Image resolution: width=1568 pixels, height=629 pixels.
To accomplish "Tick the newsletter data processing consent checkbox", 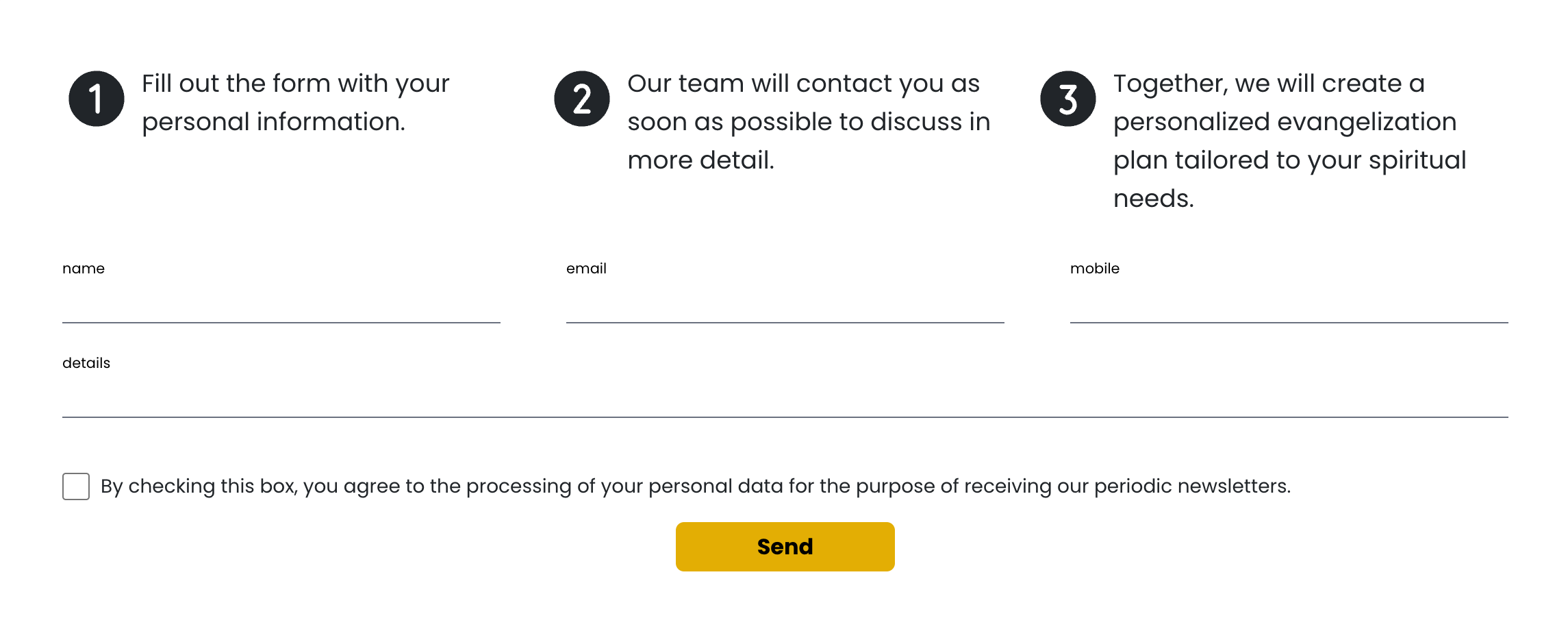I will [x=76, y=486].
